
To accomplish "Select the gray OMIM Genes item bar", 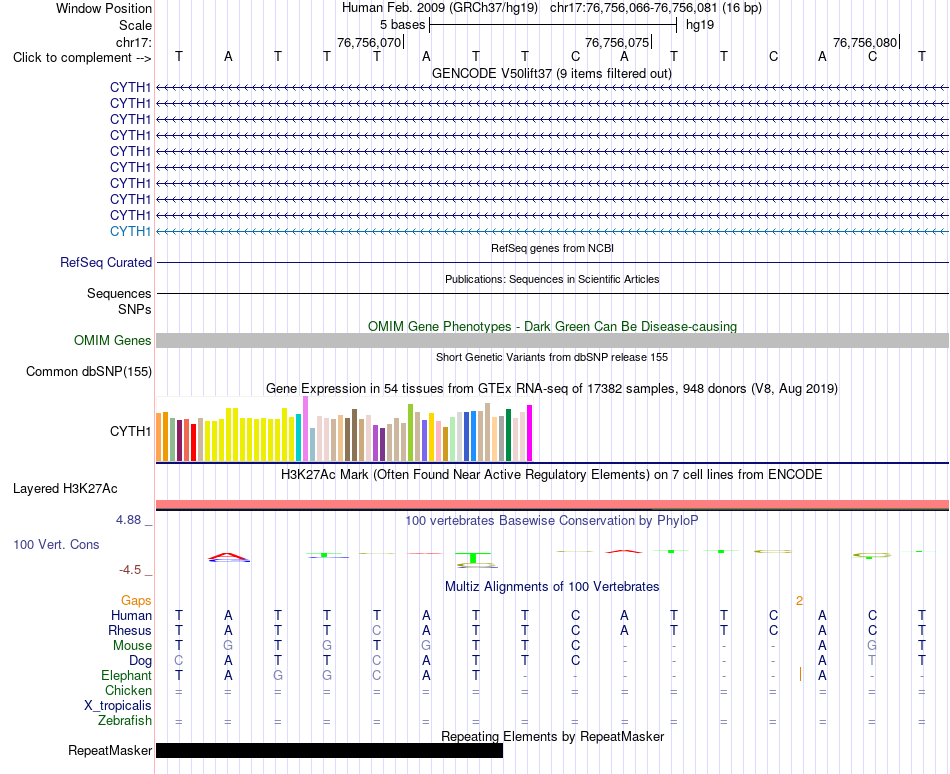I will tap(552, 340).
